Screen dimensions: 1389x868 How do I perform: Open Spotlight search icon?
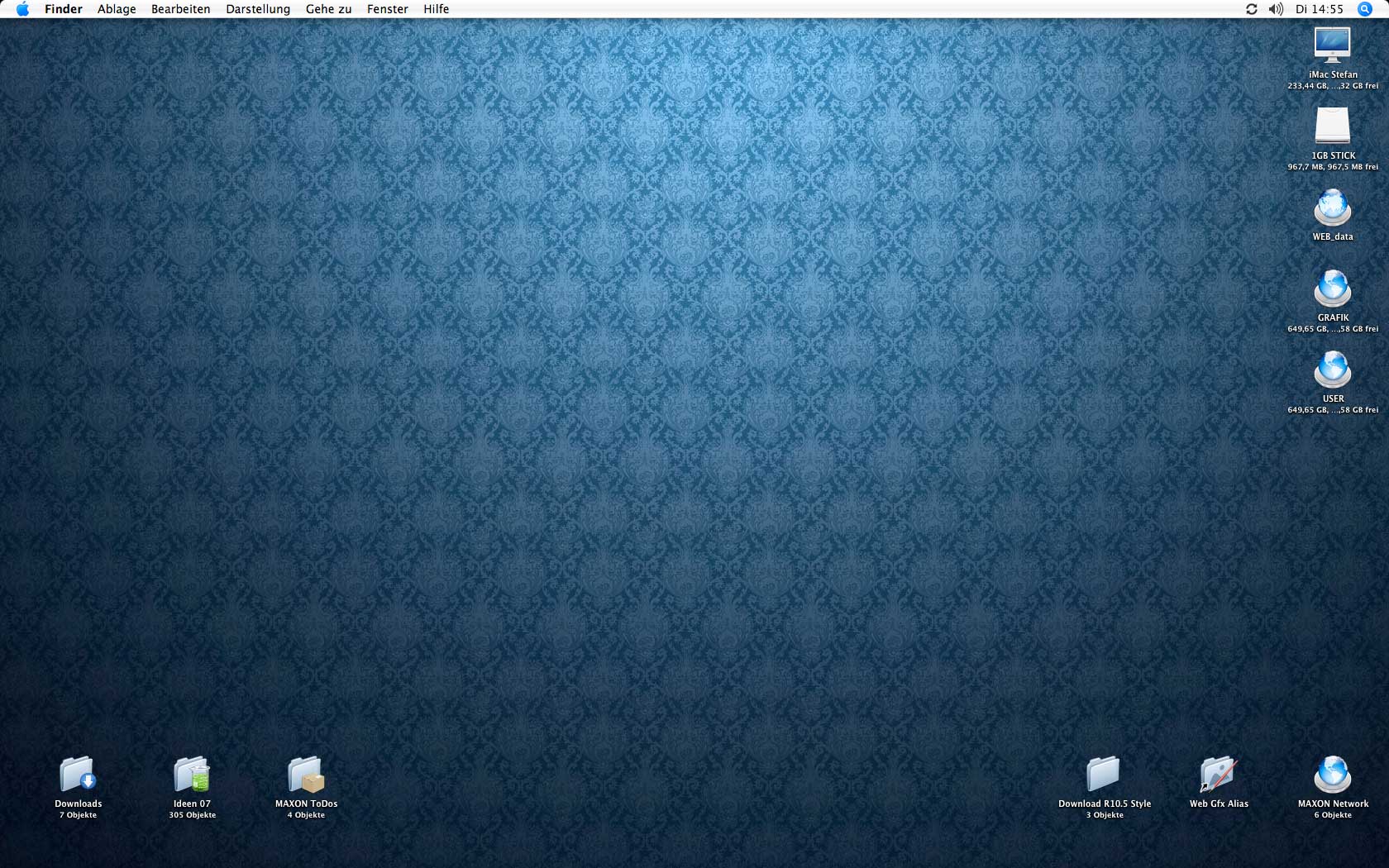pos(1365,9)
